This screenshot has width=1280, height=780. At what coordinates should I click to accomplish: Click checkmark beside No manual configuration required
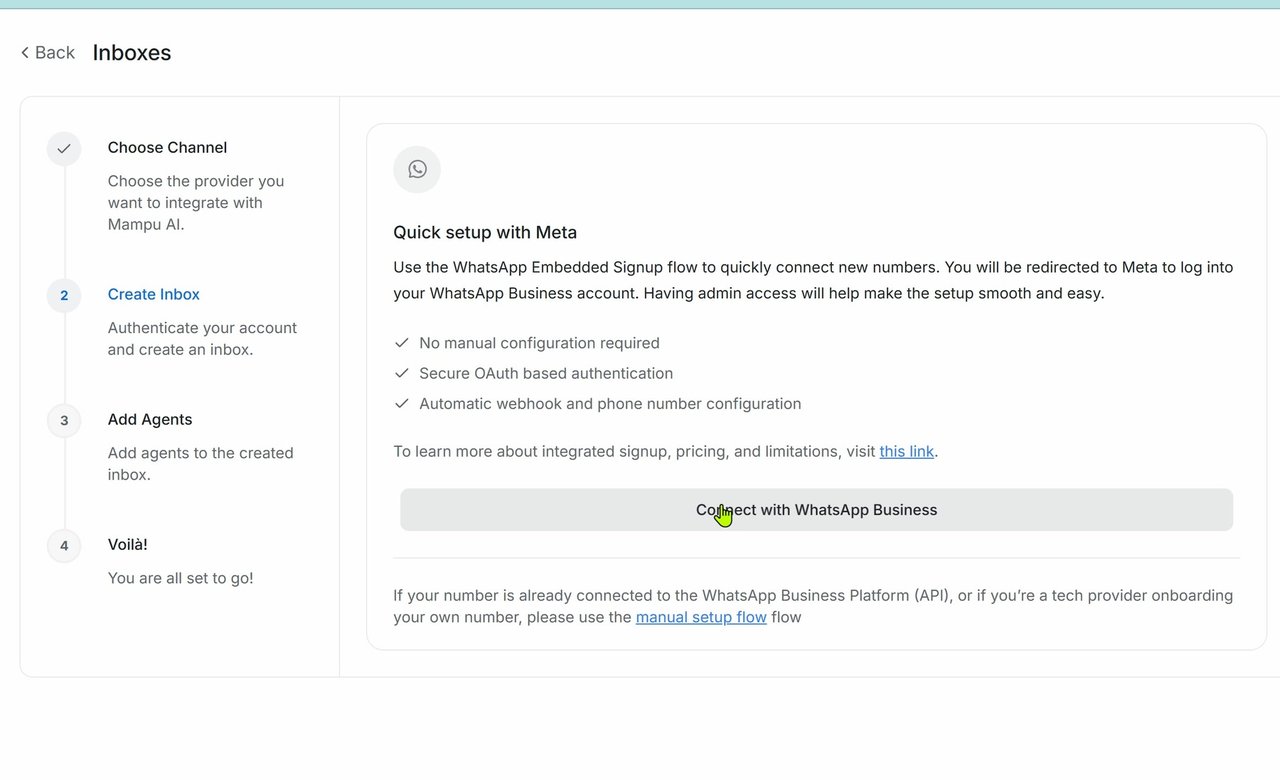(x=402, y=343)
